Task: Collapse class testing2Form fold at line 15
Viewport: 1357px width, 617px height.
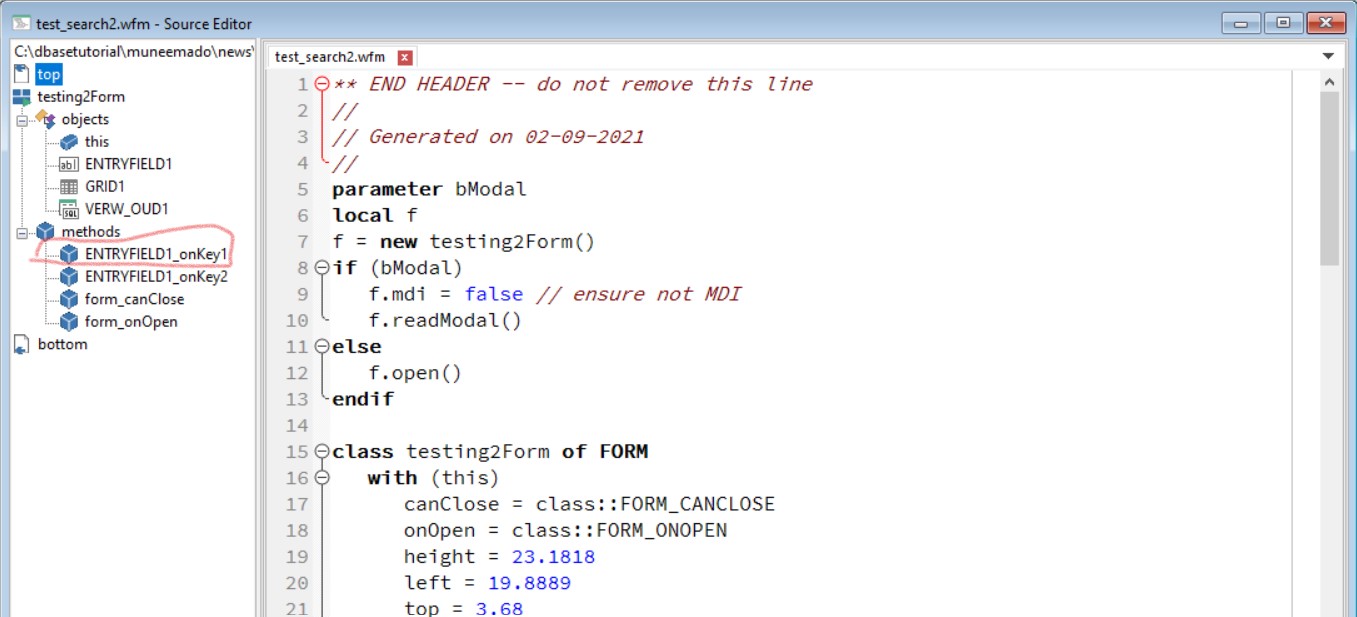Action: point(322,452)
